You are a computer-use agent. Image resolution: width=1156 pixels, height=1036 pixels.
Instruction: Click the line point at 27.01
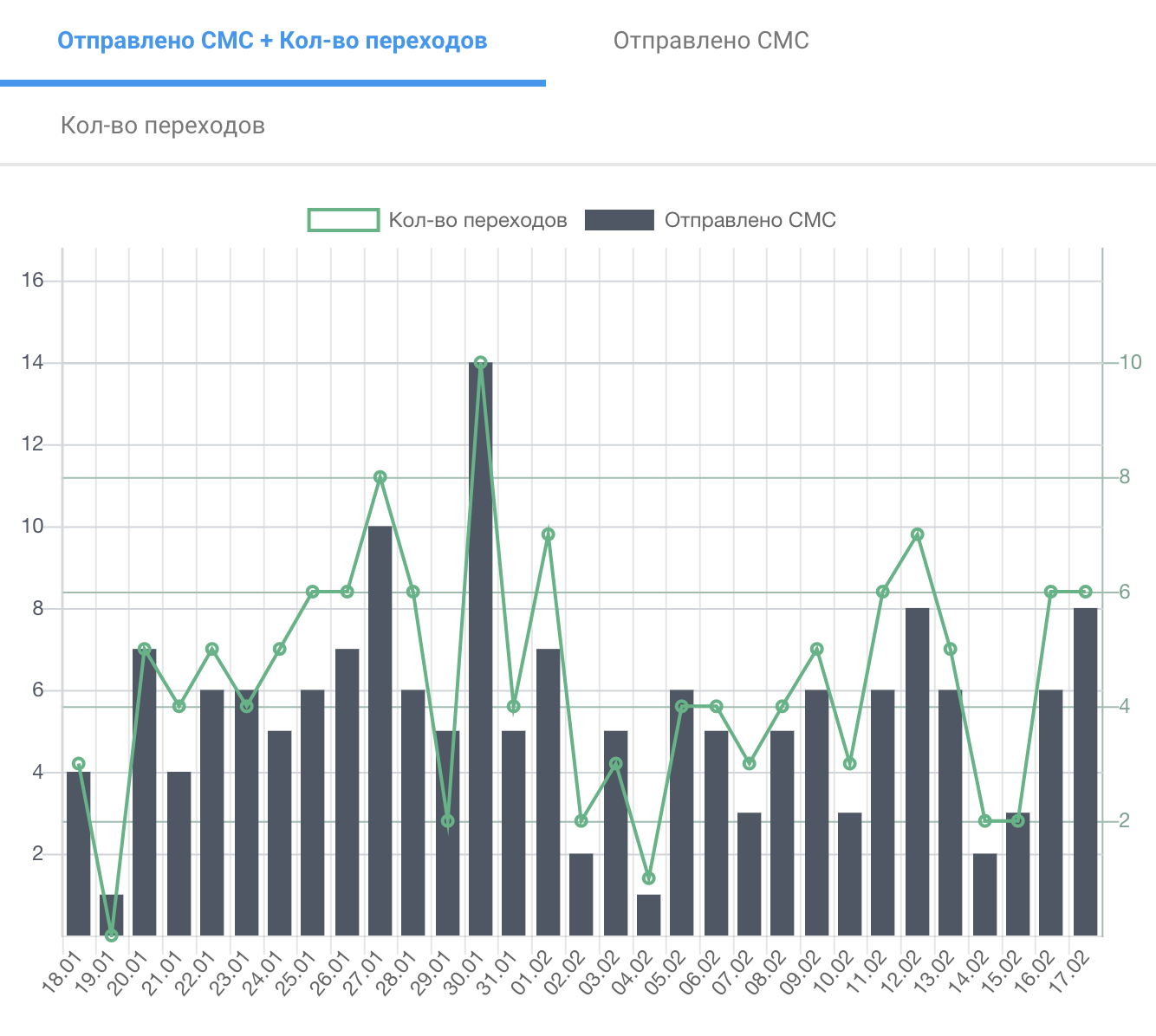pyautogui.click(x=380, y=477)
